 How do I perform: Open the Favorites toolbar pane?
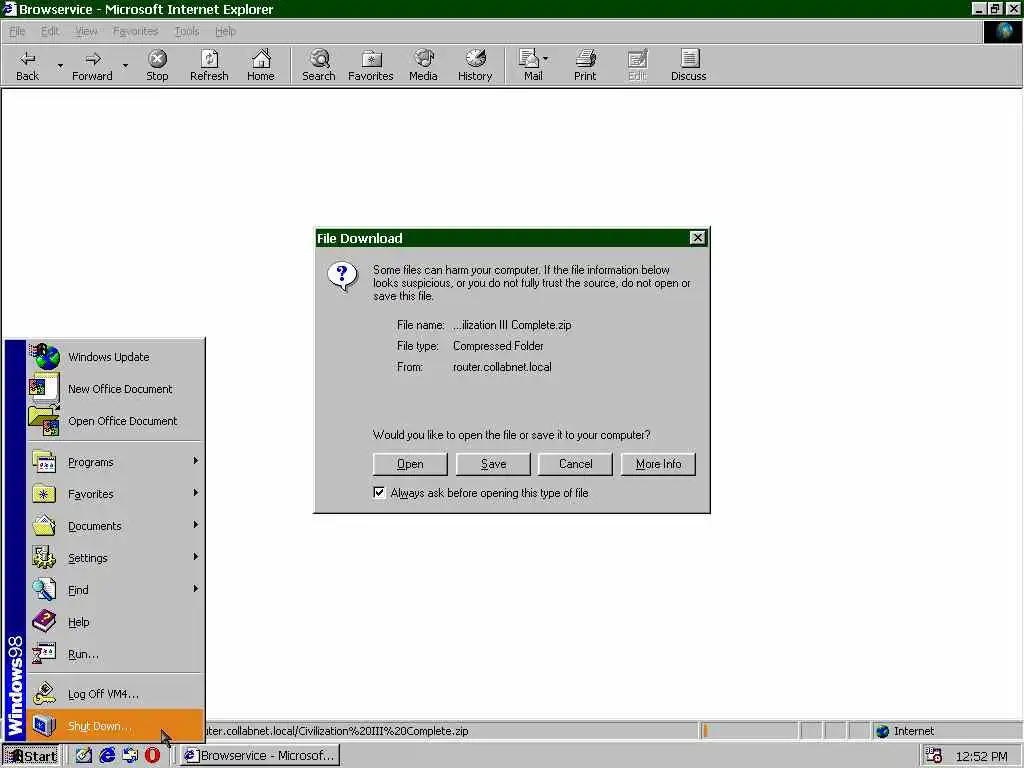[x=370, y=65]
